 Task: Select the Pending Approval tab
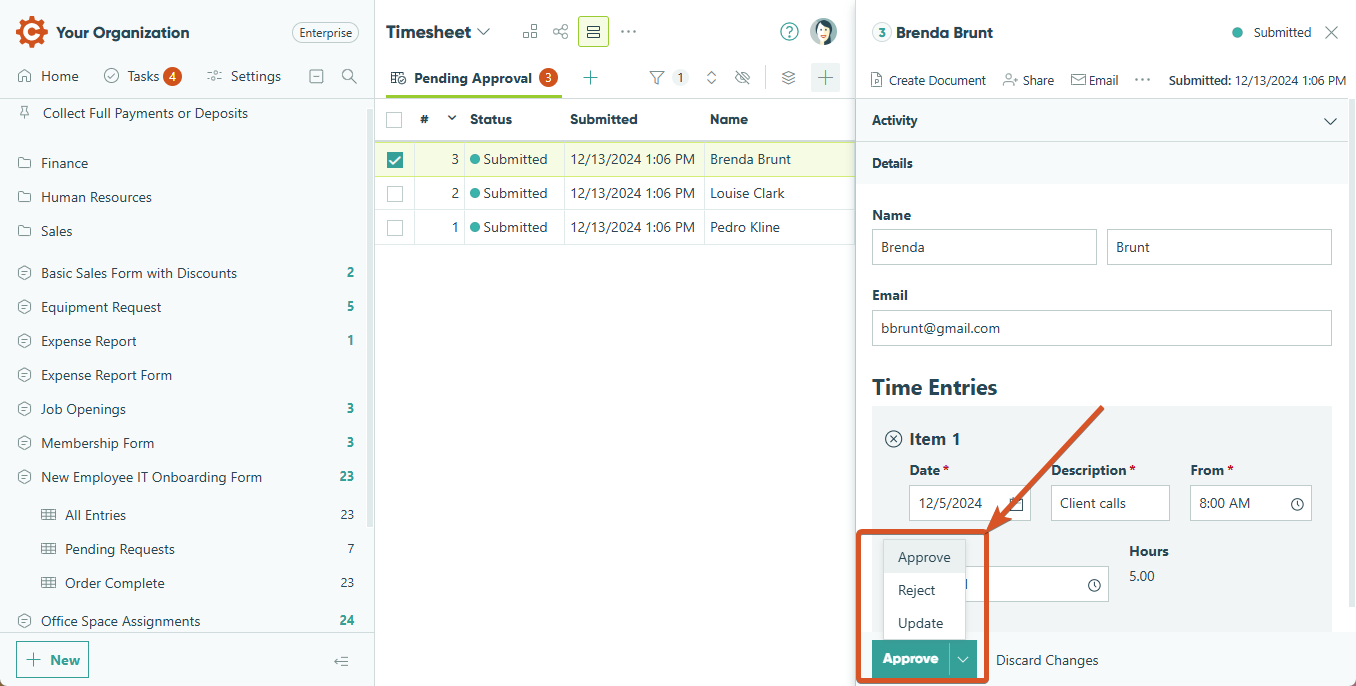[473, 78]
